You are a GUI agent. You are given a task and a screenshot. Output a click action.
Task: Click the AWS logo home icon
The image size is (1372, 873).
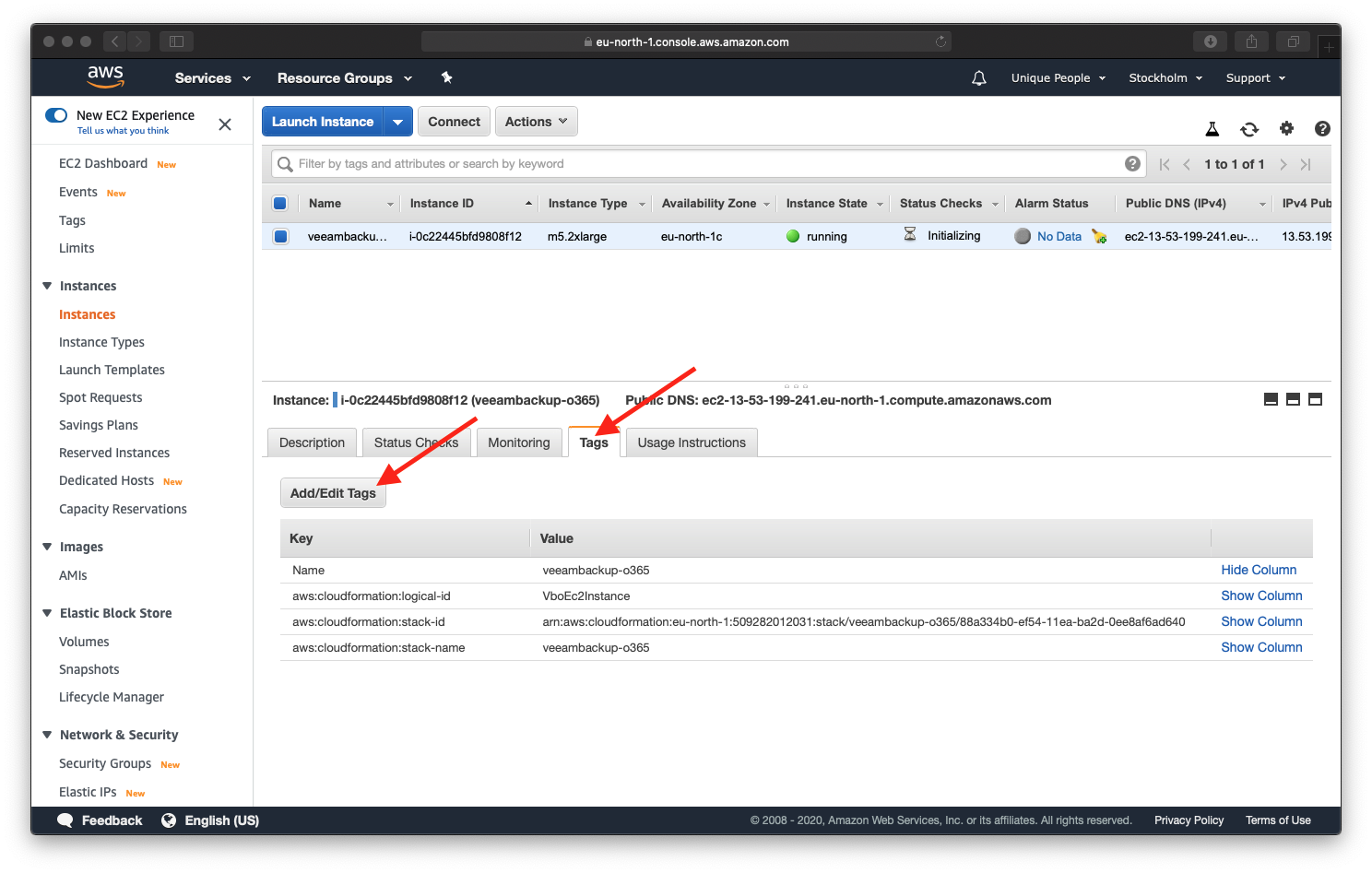pyautogui.click(x=105, y=77)
